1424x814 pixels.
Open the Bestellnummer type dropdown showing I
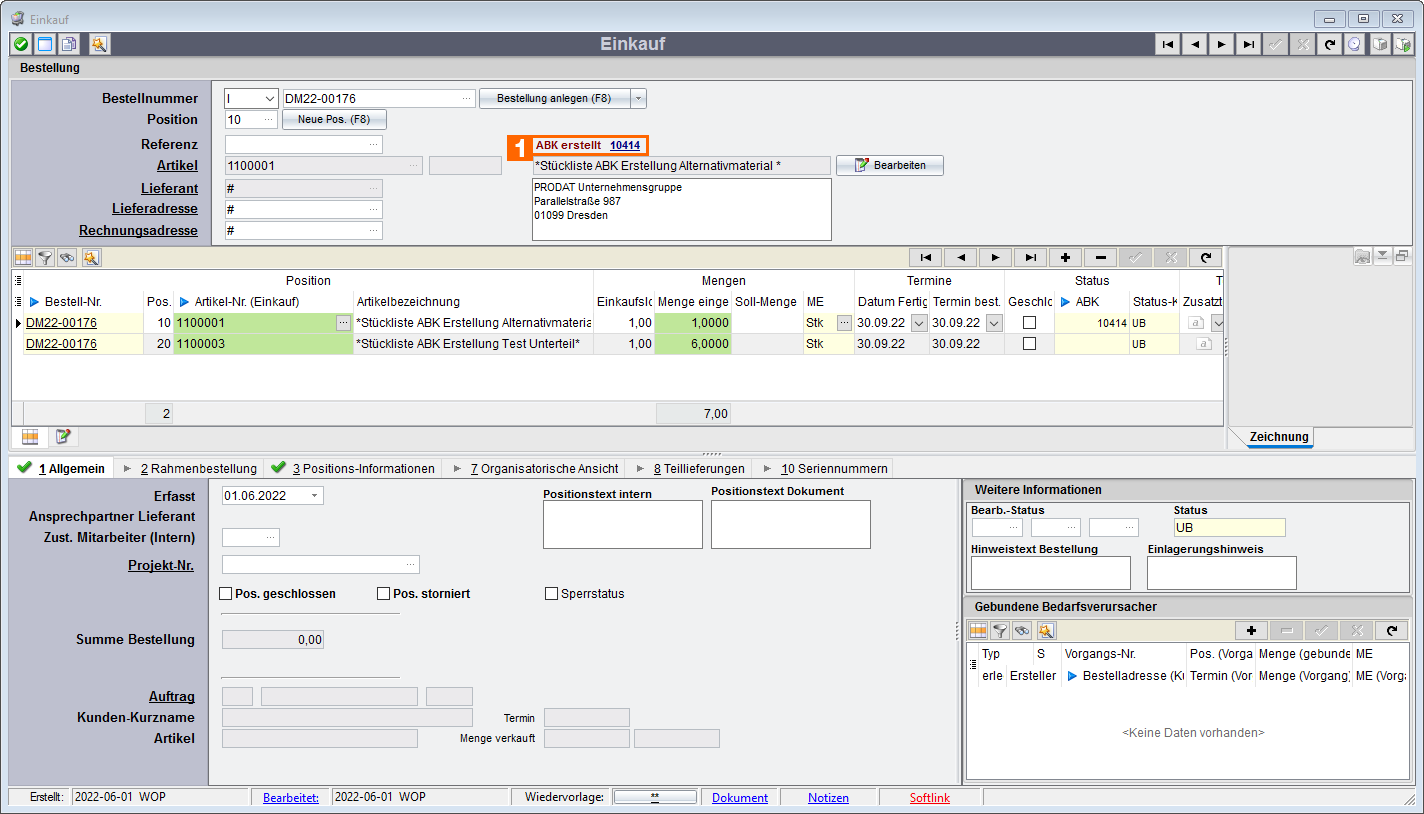pyautogui.click(x=269, y=99)
